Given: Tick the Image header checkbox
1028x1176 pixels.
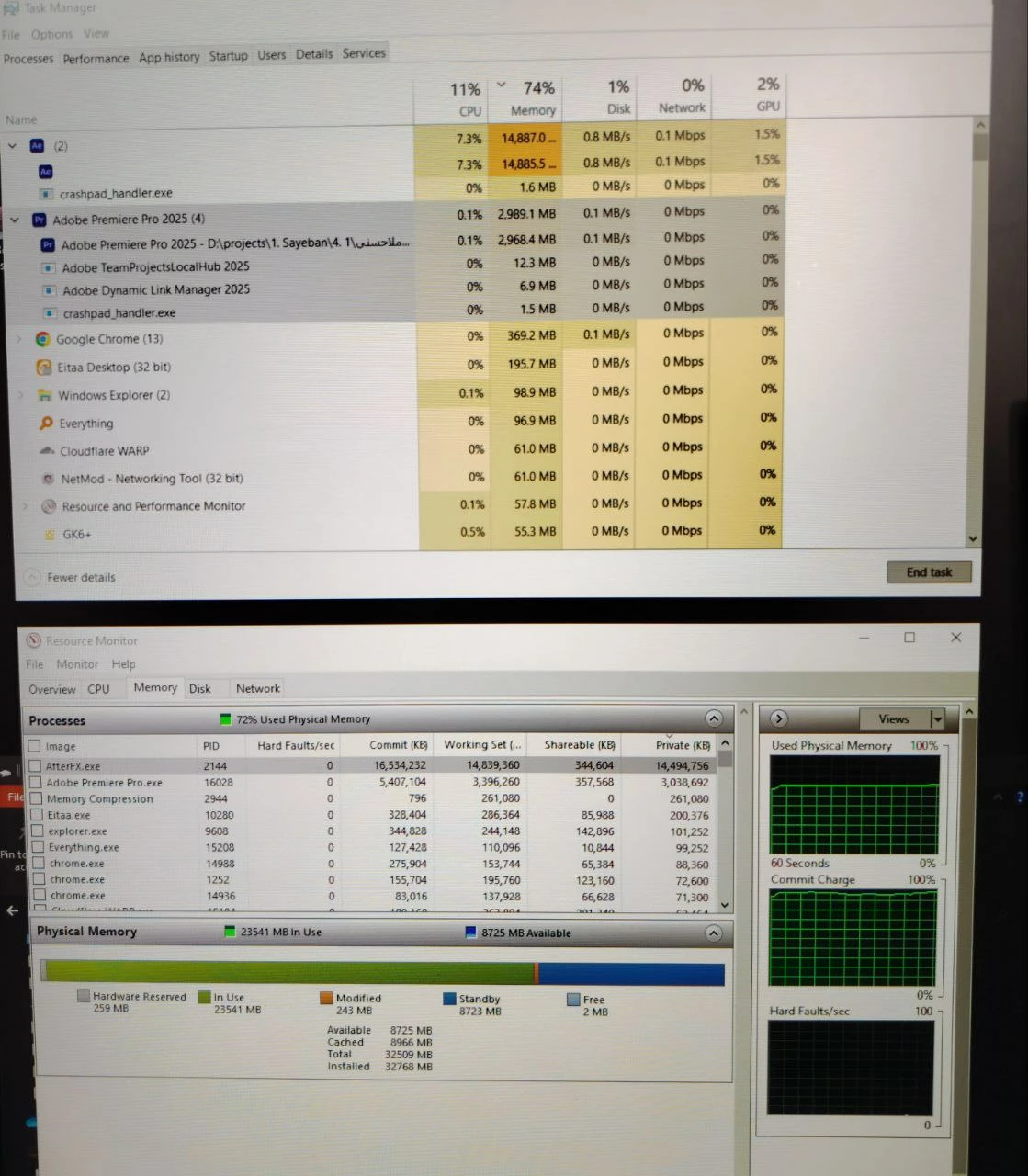Looking at the screenshot, I should coord(34,746).
